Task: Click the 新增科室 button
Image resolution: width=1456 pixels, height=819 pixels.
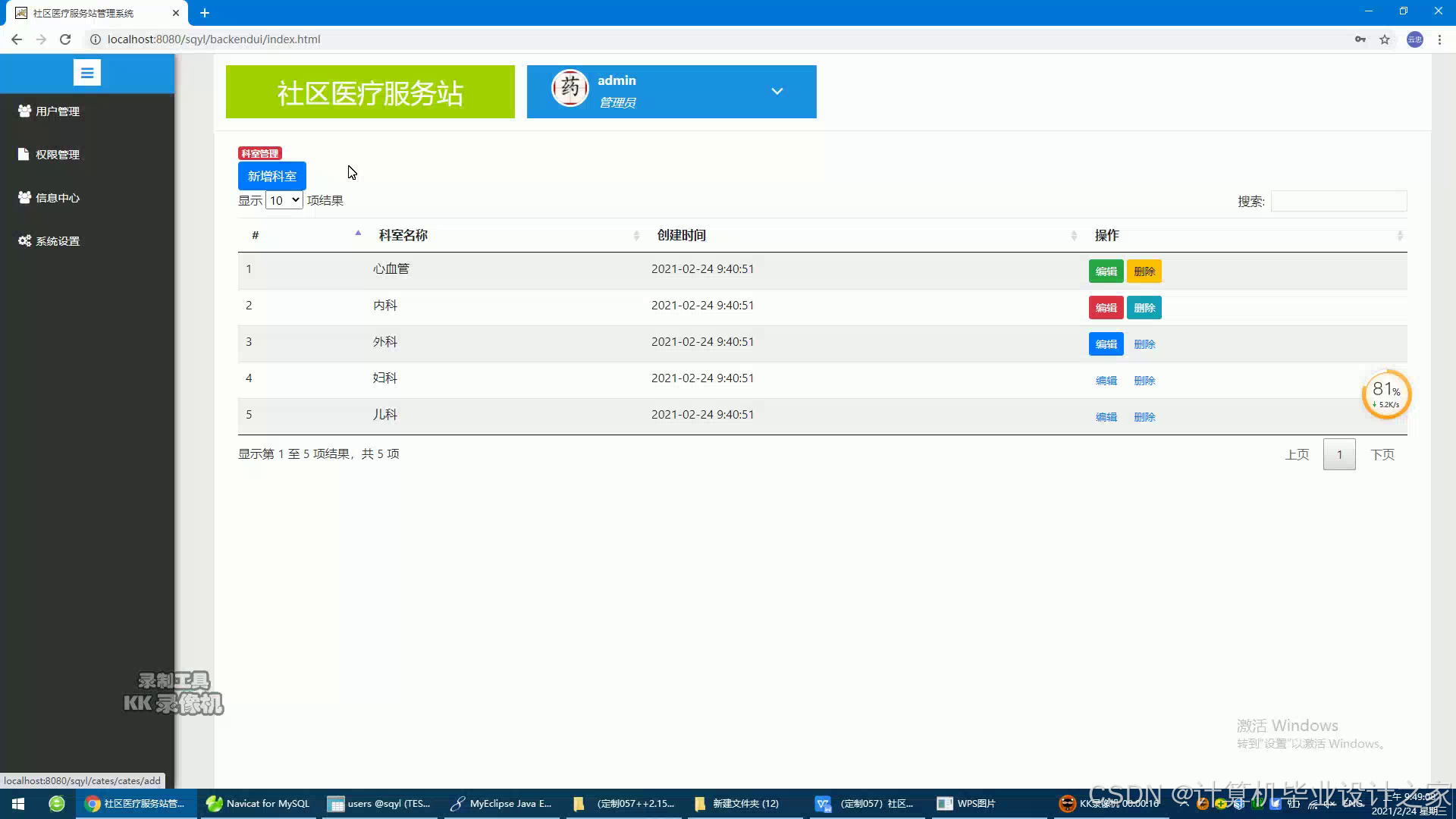Action: [272, 175]
